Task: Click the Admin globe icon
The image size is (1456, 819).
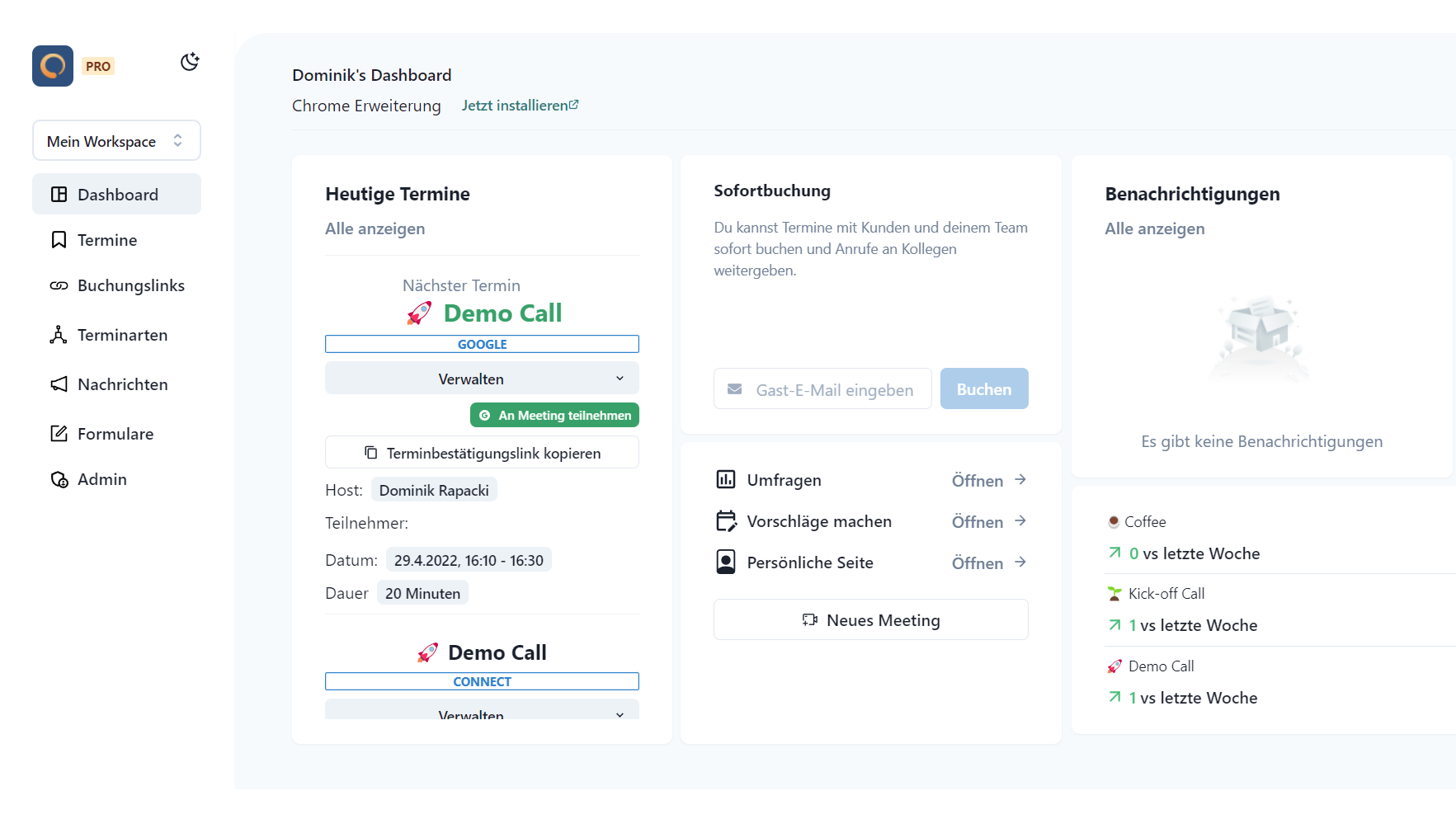Action: tap(59, 479)
